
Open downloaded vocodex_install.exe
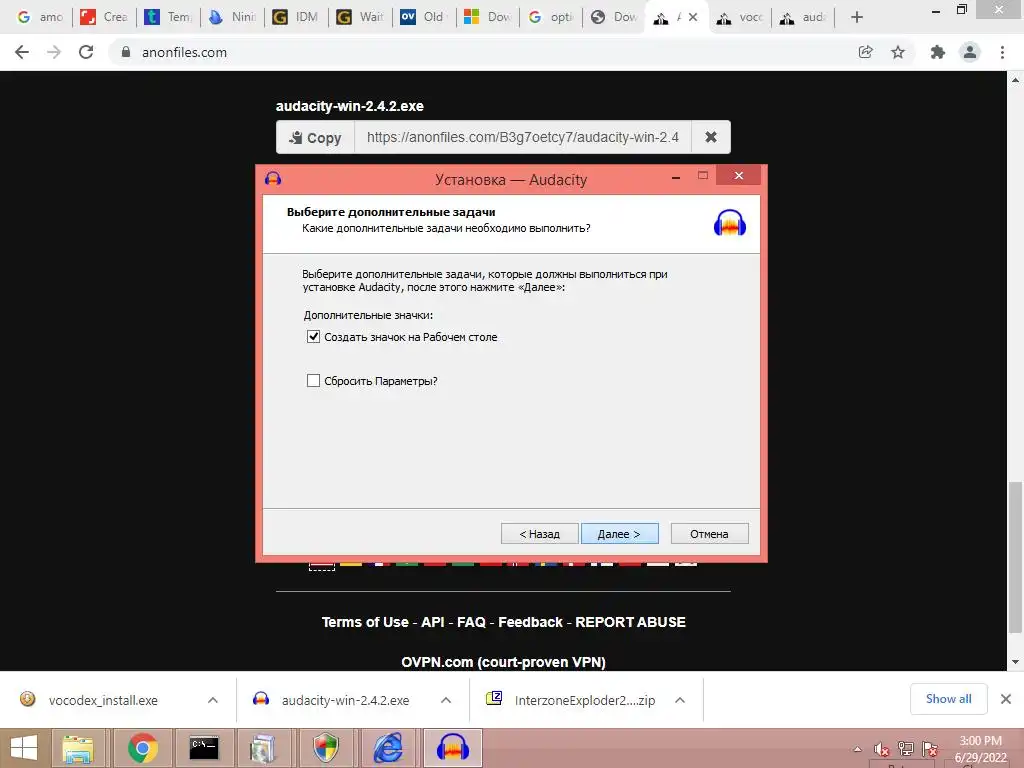click(x=103, y=700)
